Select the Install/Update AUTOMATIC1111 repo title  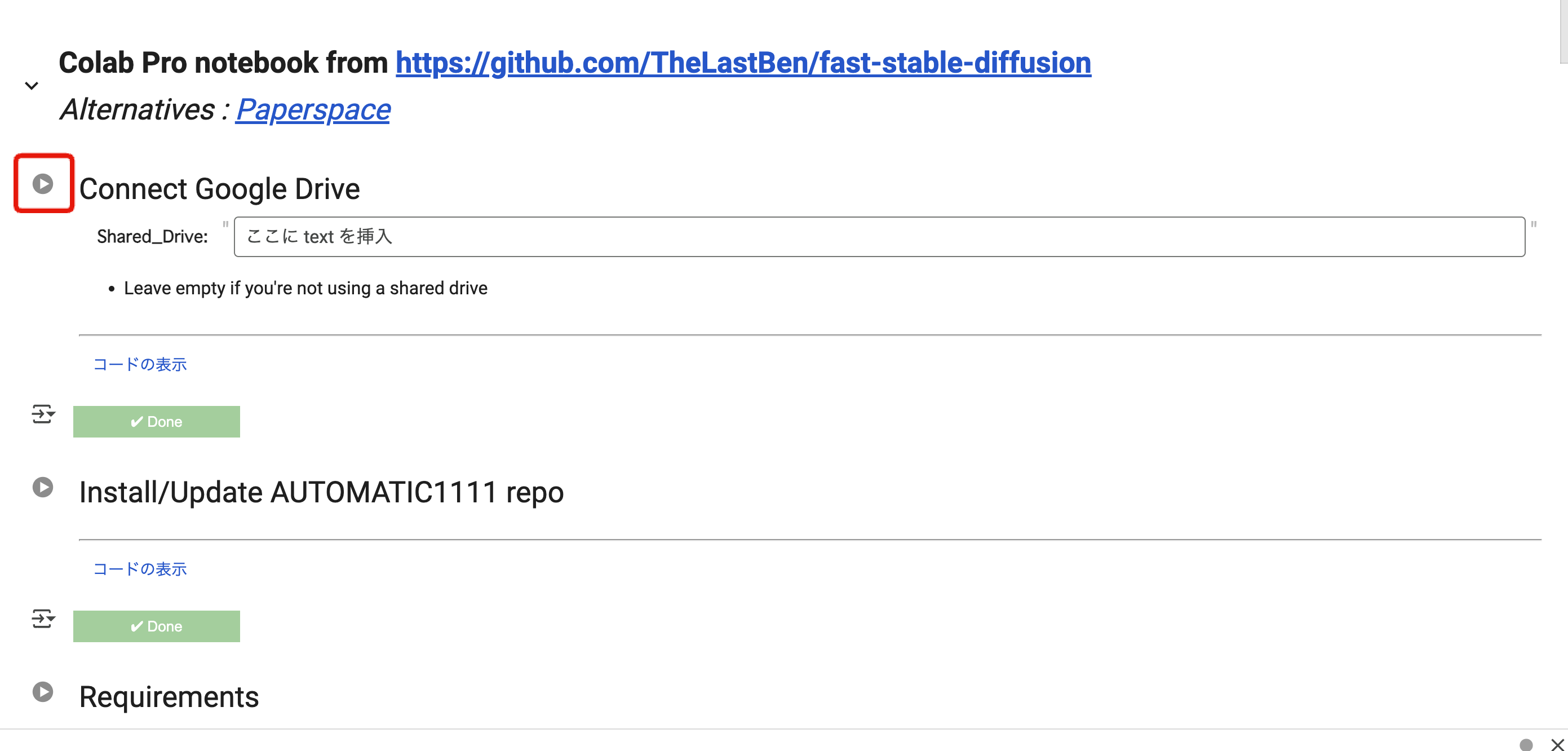(x=321, y=492)
